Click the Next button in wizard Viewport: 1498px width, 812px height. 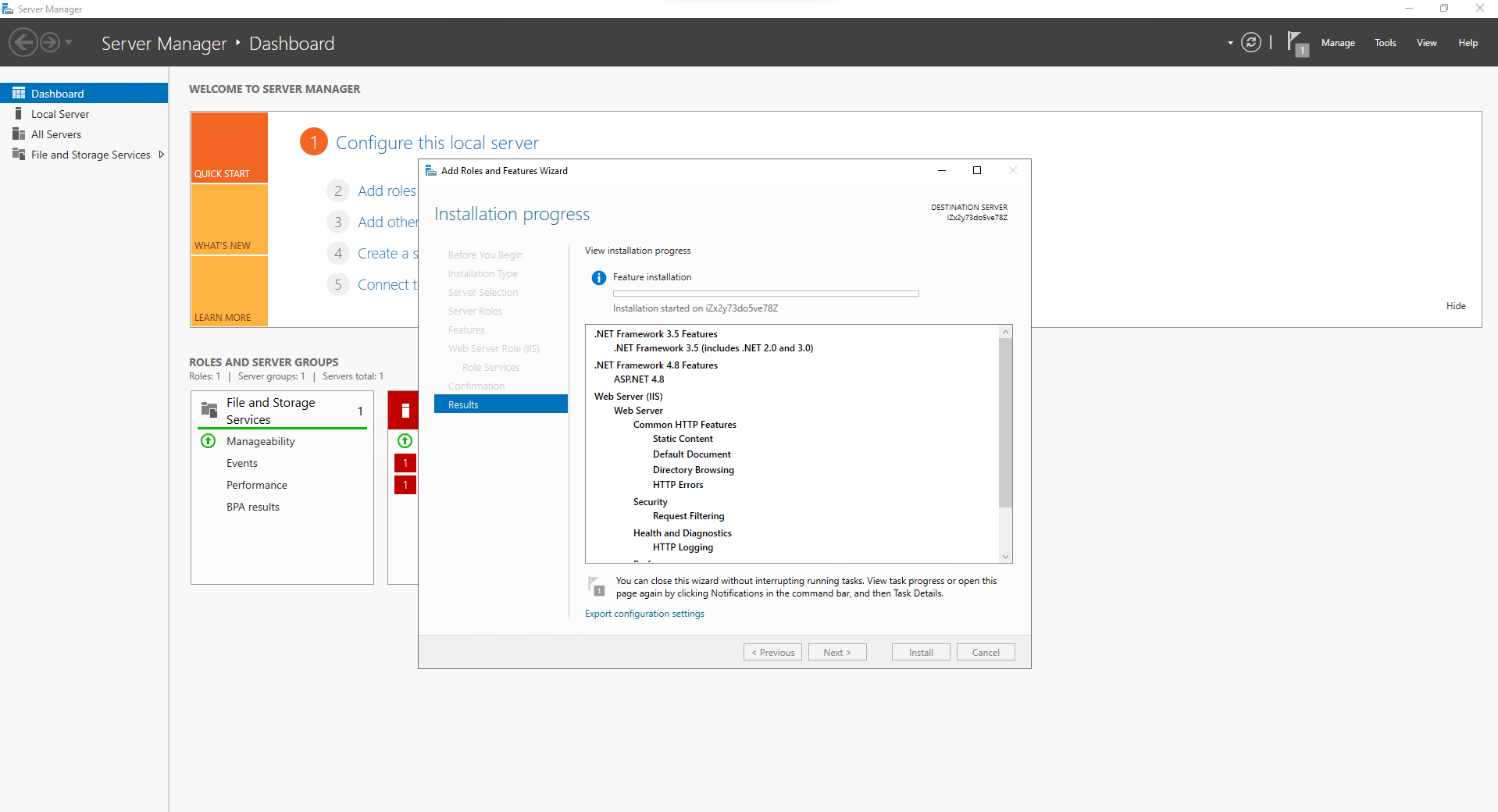837,652
